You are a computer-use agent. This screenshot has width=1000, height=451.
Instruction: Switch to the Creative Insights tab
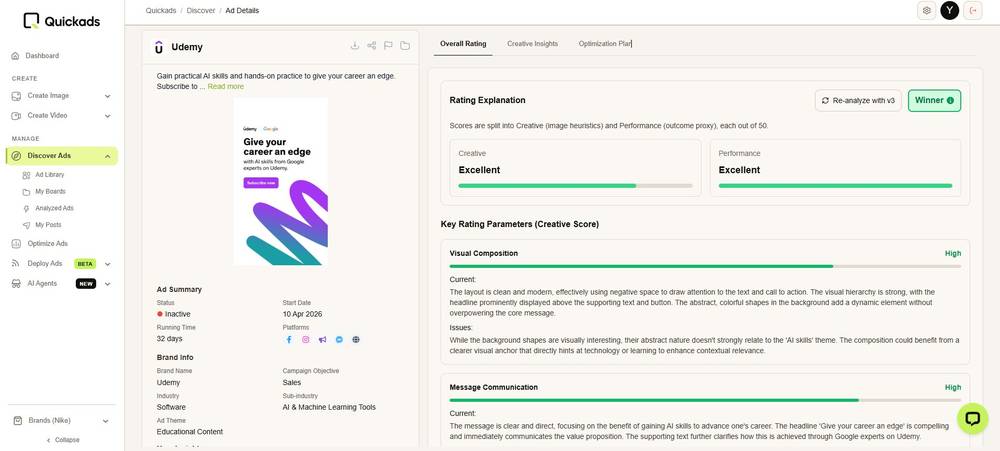tap(533, 44)
